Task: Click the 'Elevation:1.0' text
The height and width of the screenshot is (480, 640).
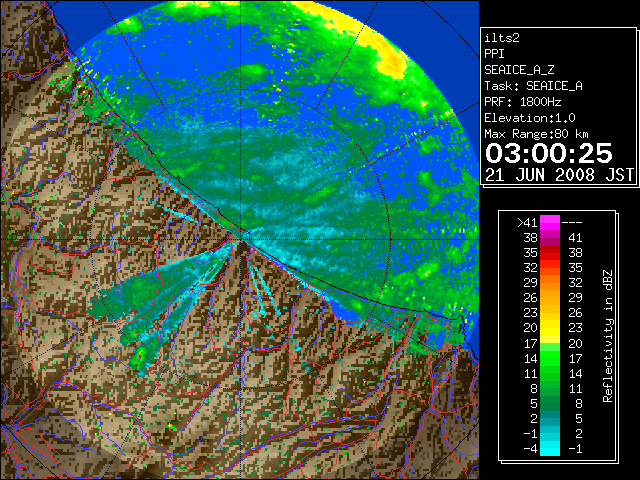Action: click(x=530, y=118)
